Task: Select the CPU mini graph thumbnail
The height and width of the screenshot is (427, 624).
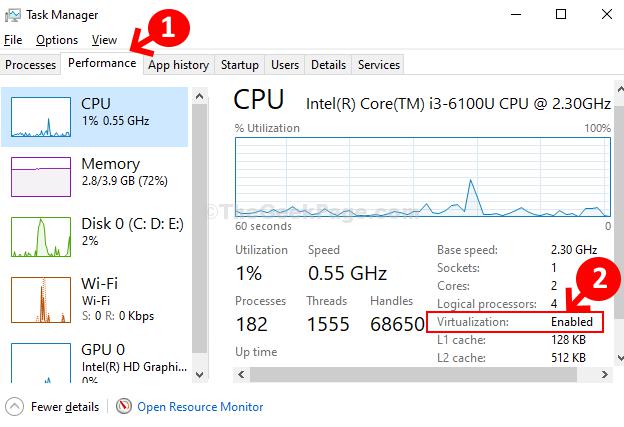Action: [41, 117]
